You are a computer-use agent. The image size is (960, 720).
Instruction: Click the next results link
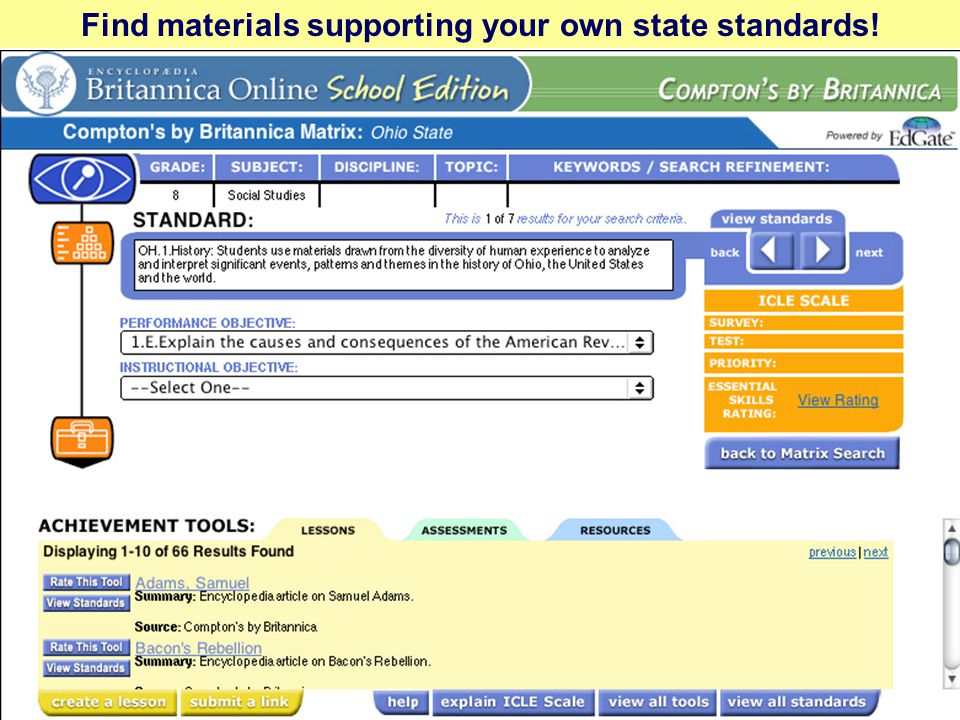click(x=876, y=552)
